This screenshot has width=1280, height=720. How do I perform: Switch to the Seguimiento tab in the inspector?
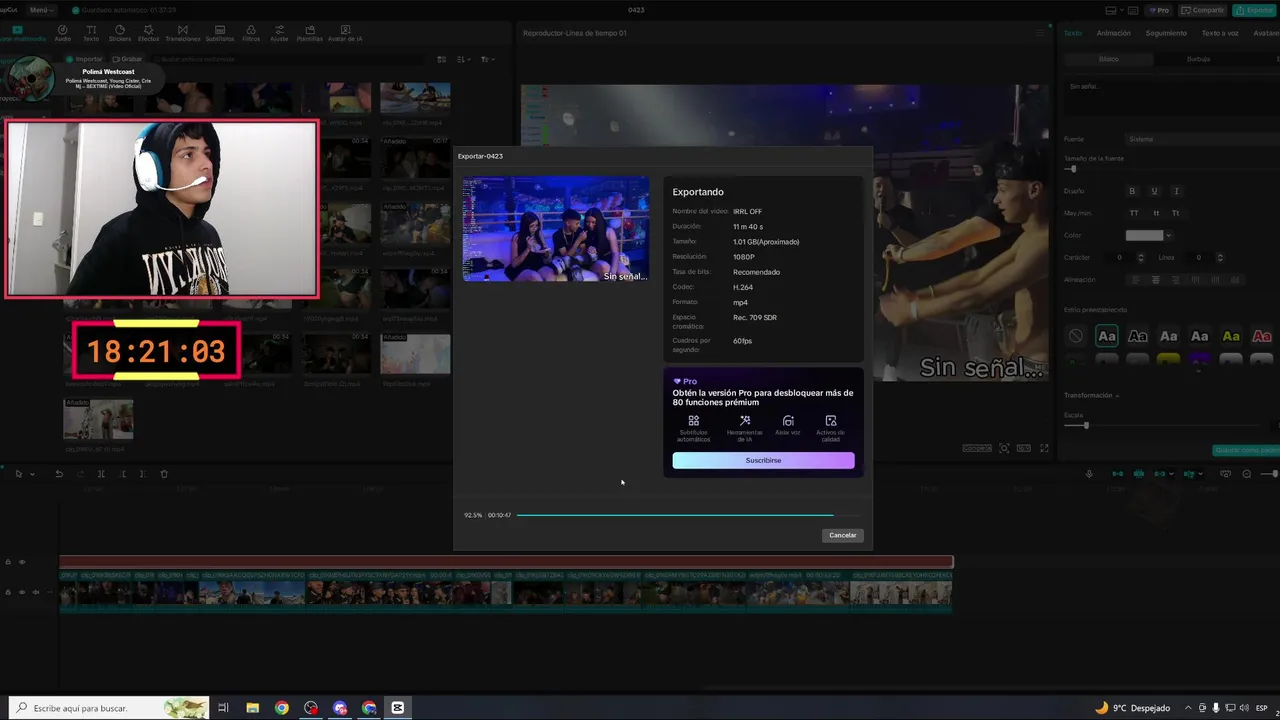1166,33
